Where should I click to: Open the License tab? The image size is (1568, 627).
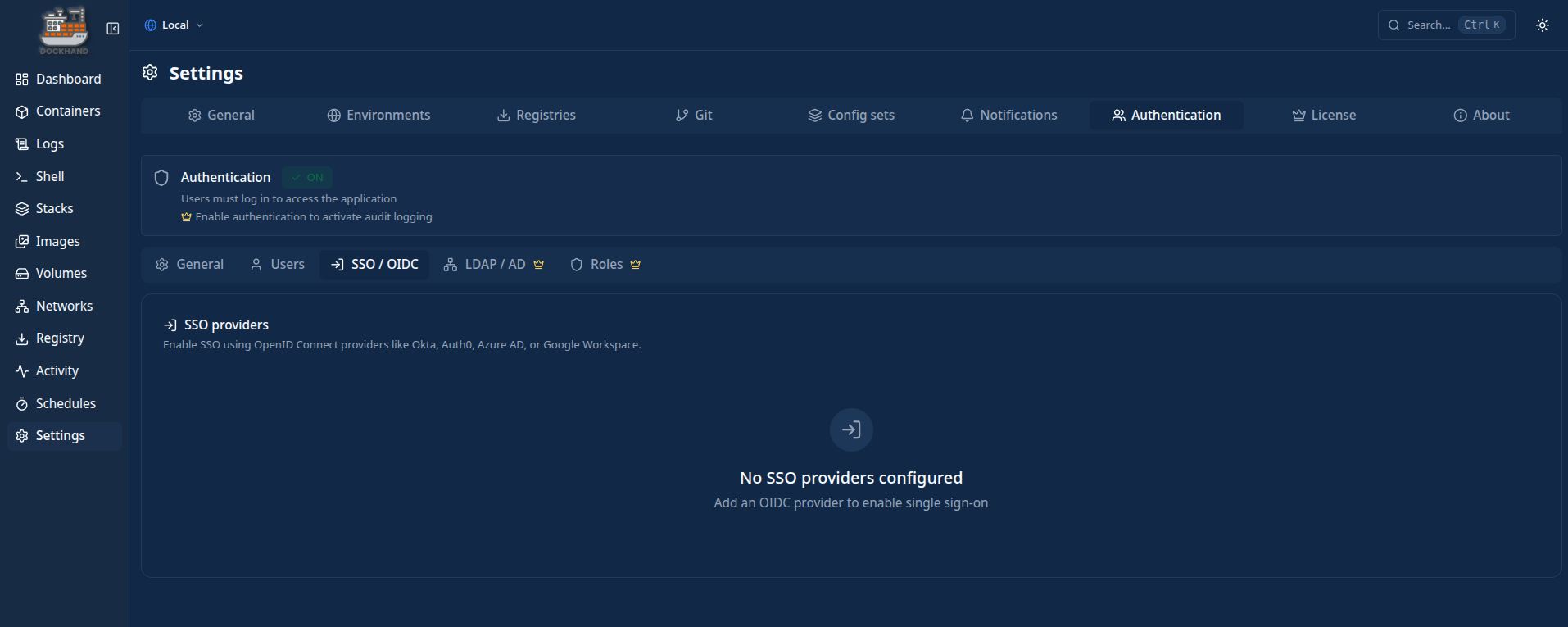1324,116
